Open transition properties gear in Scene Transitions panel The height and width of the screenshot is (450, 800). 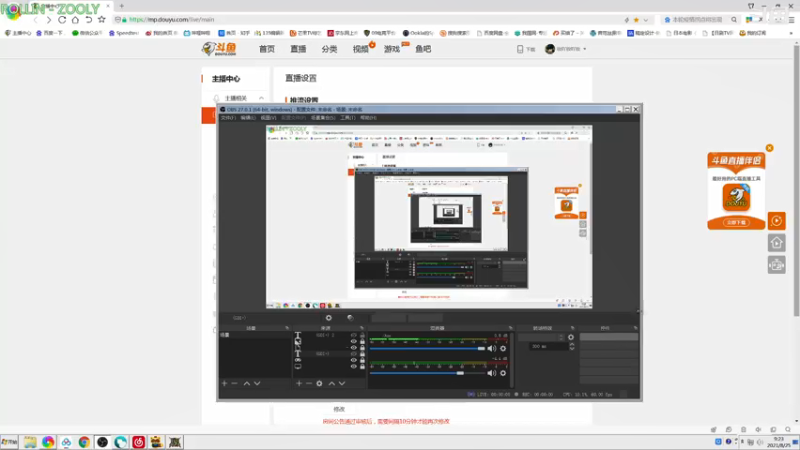pos(571,337)
